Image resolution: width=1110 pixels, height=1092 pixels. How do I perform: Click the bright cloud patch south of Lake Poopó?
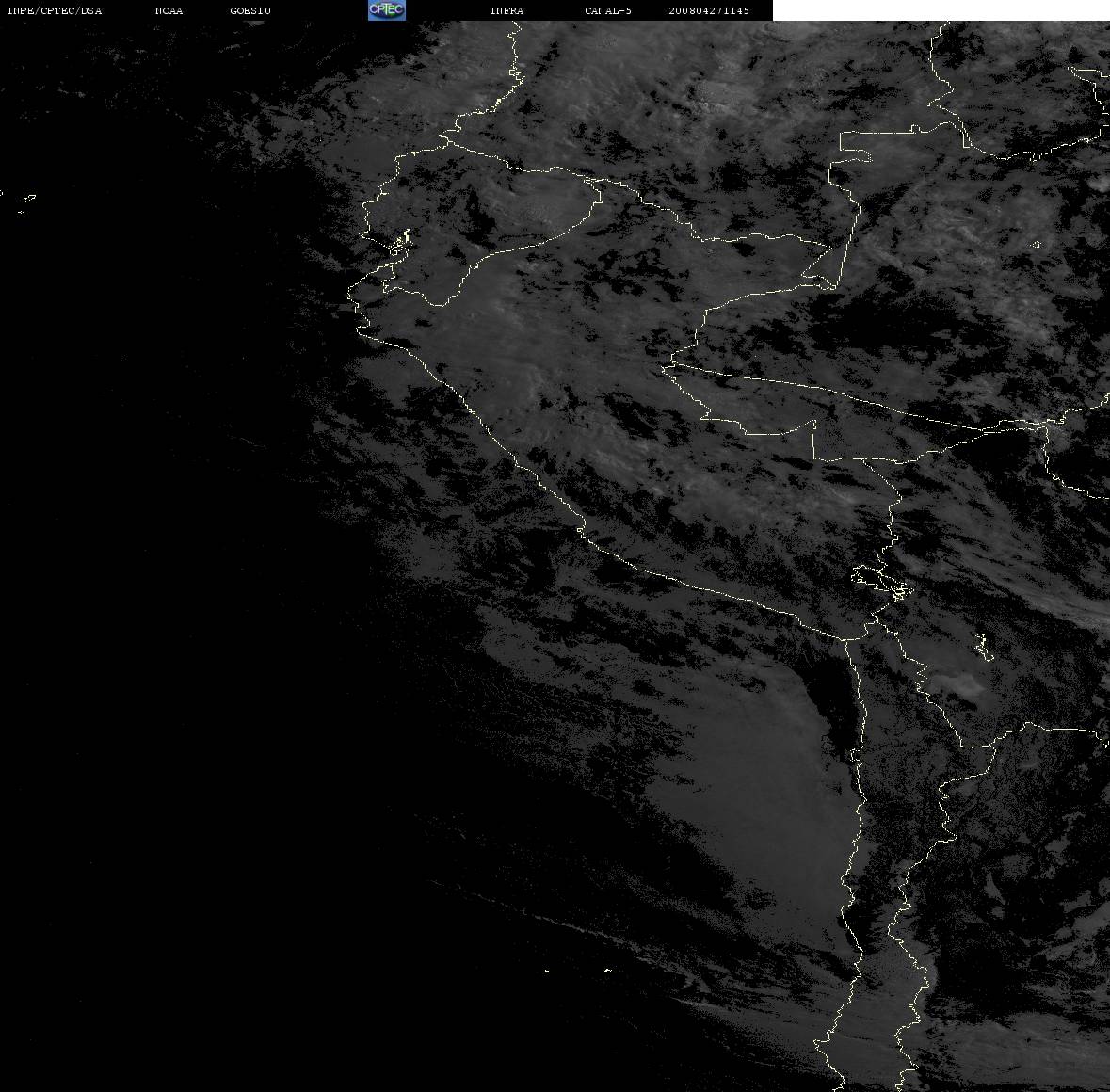pyautogui.click(x=957, y=685)
